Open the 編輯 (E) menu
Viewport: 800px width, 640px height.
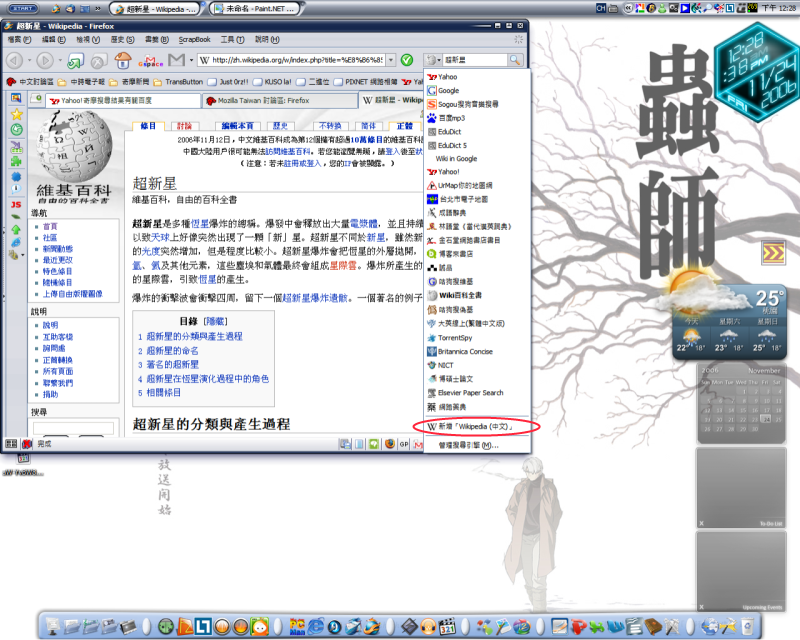pyautogui.click(x=54, y=39)
